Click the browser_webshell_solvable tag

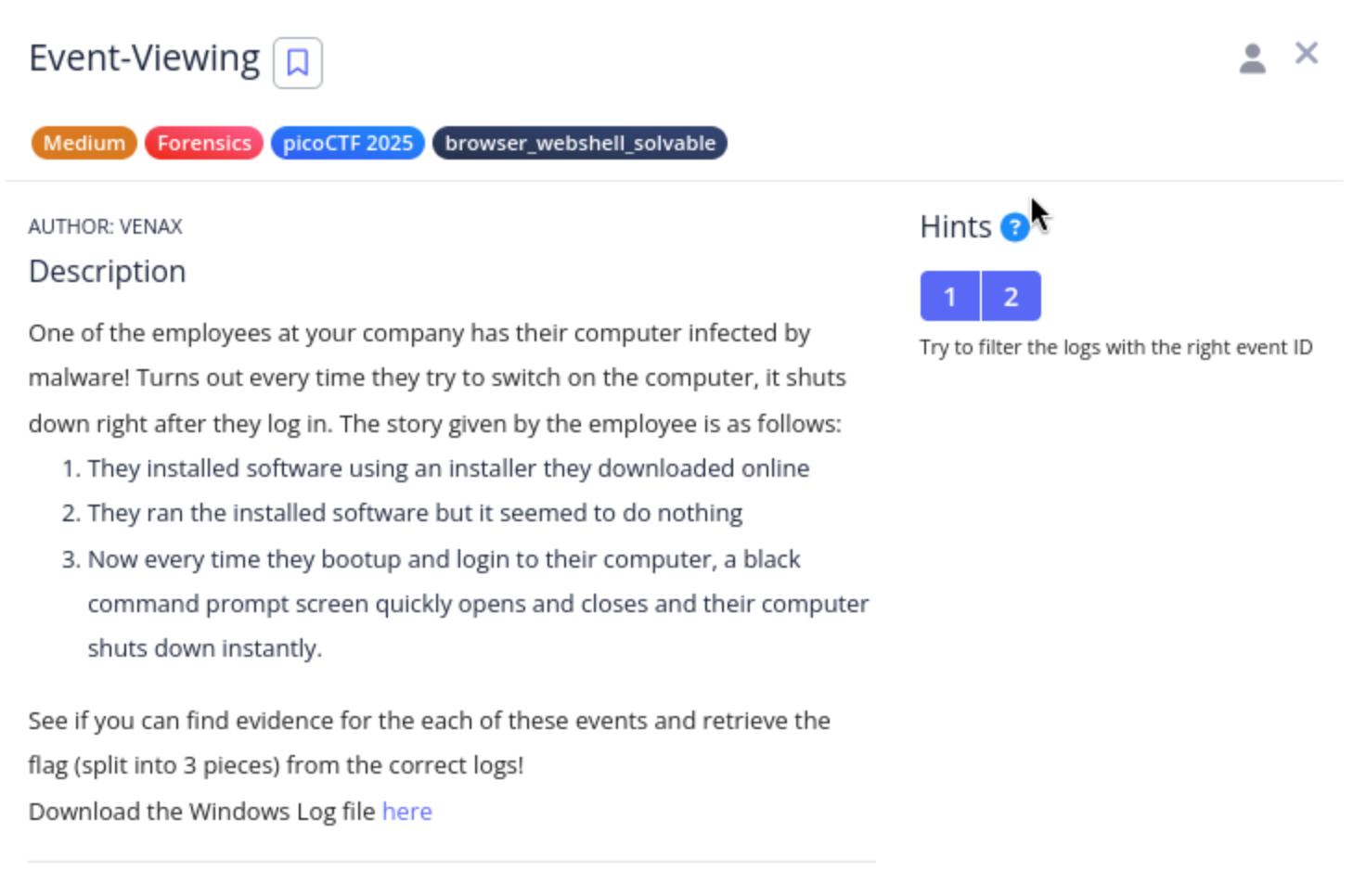(580, 143)
